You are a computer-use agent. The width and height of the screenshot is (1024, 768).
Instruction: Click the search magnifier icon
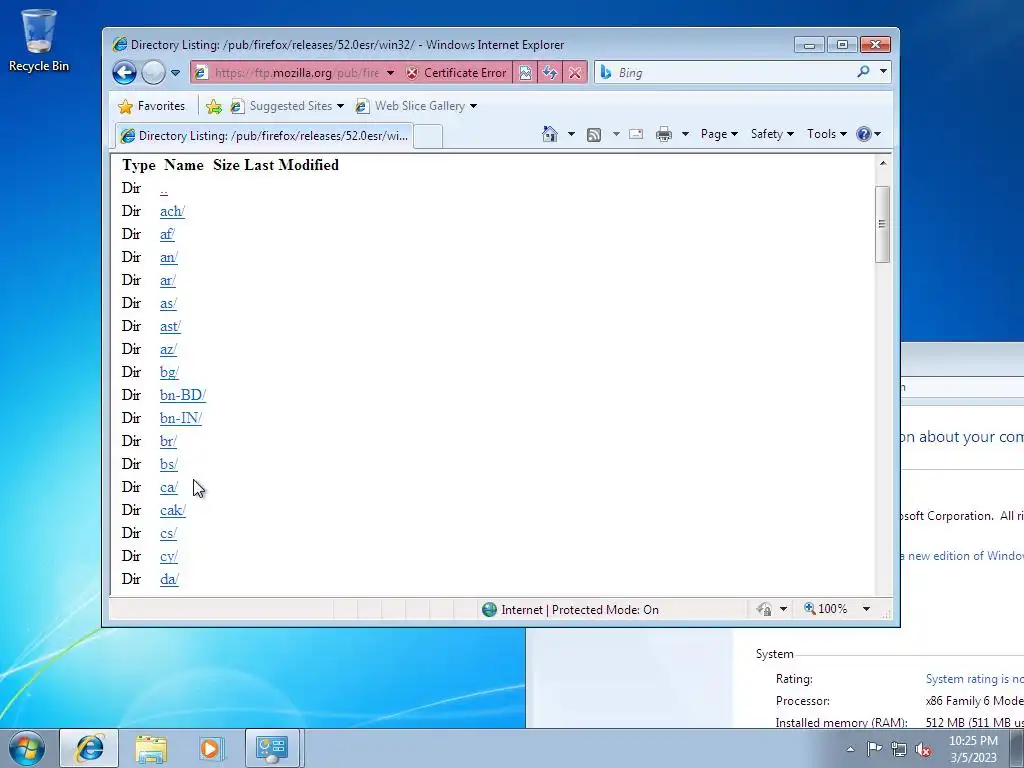pos(863,72)
